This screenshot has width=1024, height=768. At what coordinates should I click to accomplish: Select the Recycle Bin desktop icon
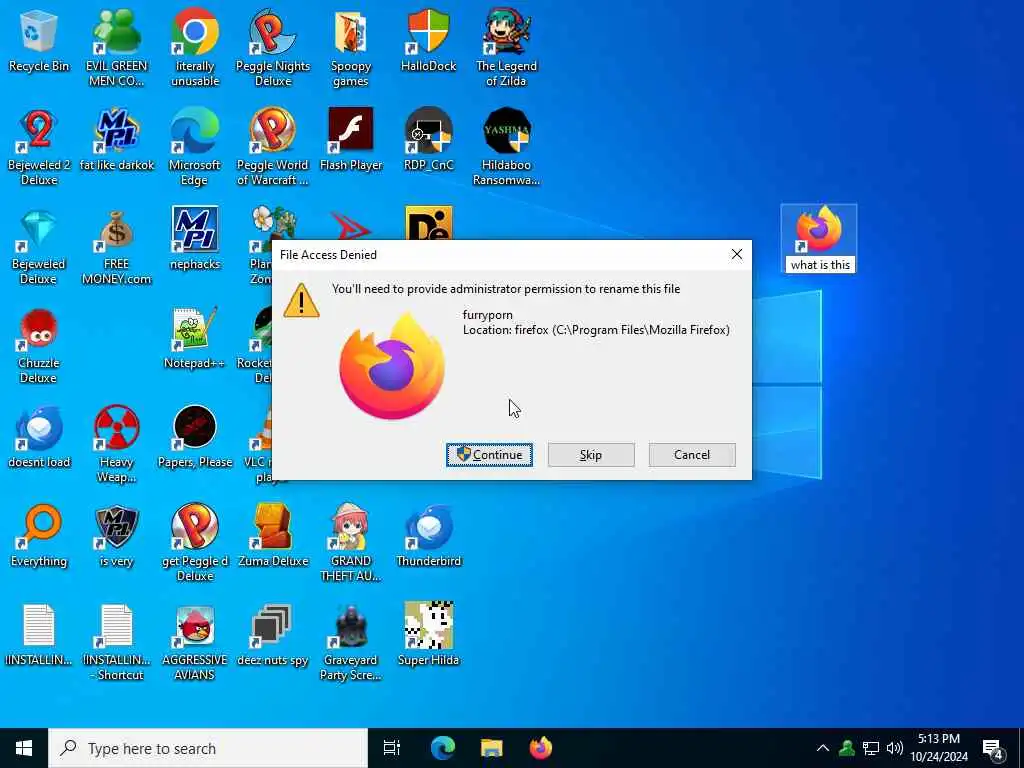[x=39, y=40]
